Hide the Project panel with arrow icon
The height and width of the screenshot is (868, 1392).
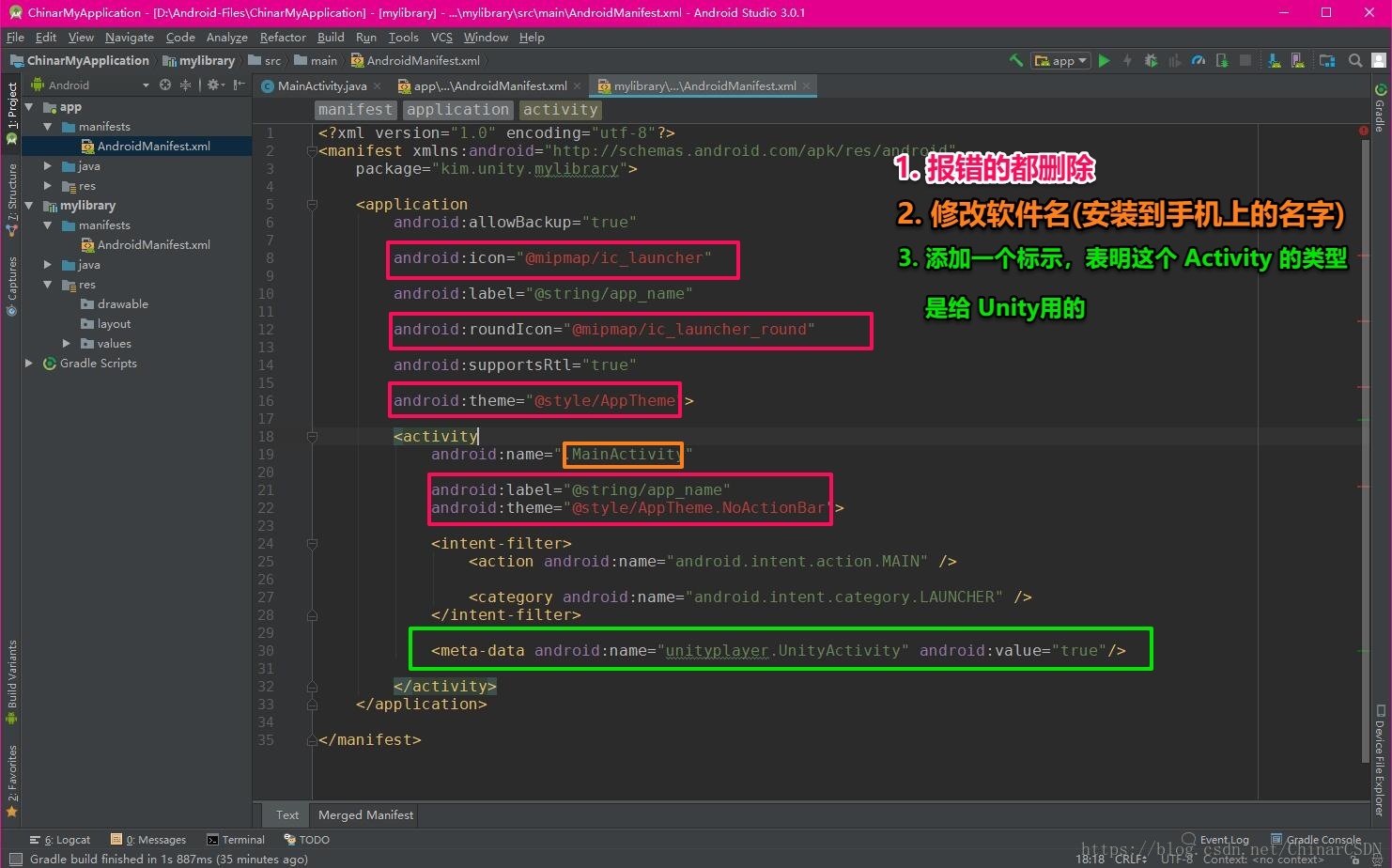(240, 85)
